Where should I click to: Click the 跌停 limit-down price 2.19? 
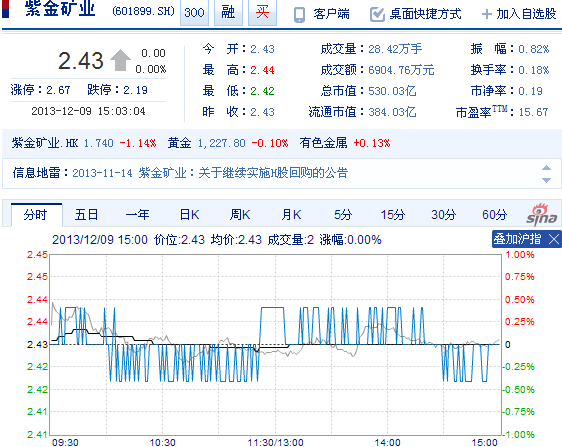point(135,90)
